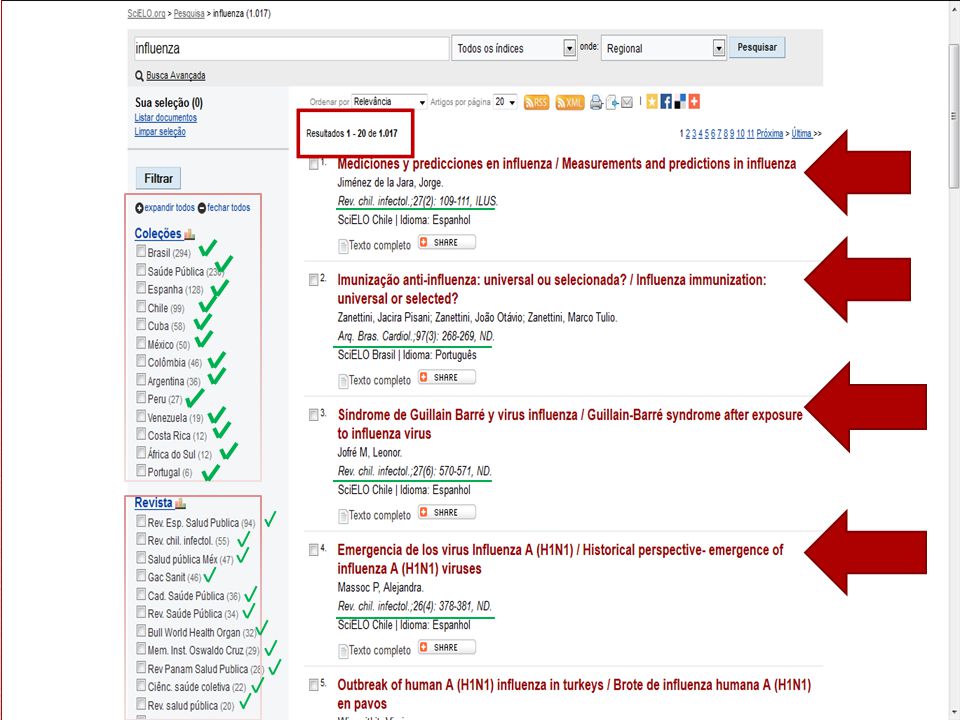Open the RSS feed icon
Image resolution: width=960 pixels, height=720 pixels.
[x=536, y=102]
